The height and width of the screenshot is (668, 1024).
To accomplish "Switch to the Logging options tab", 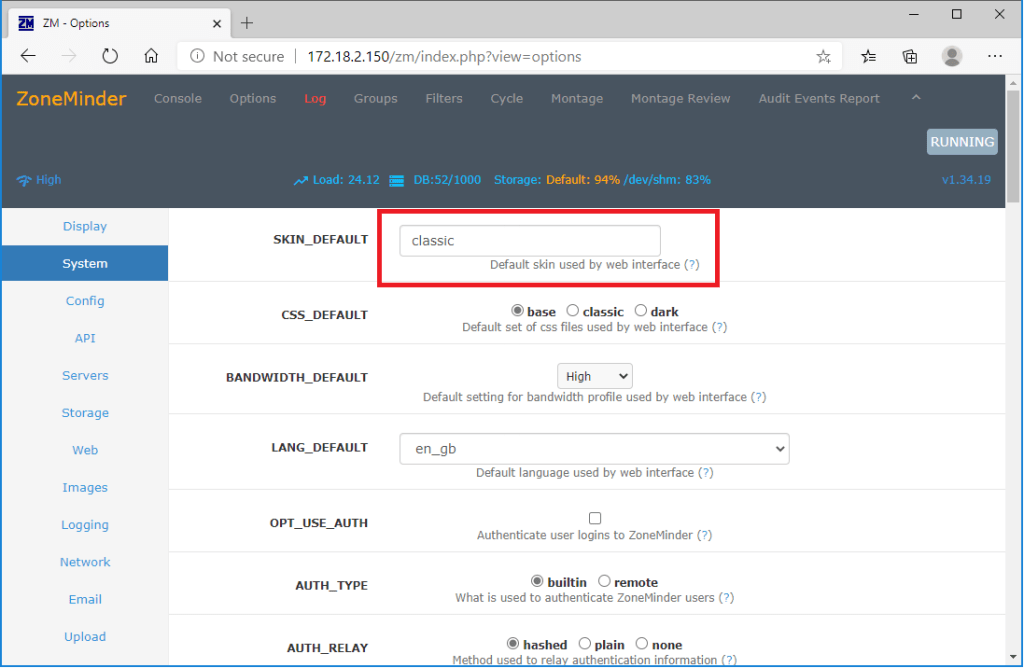I will click(85, 525).
